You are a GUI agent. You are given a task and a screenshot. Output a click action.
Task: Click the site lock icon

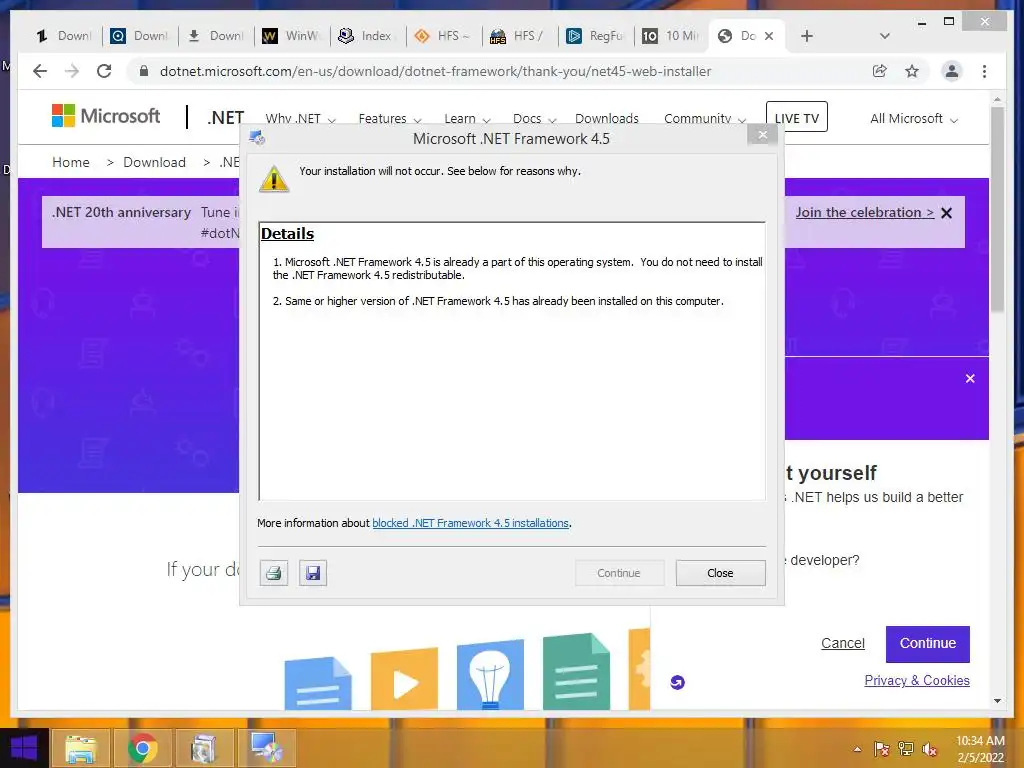(144, 71)
